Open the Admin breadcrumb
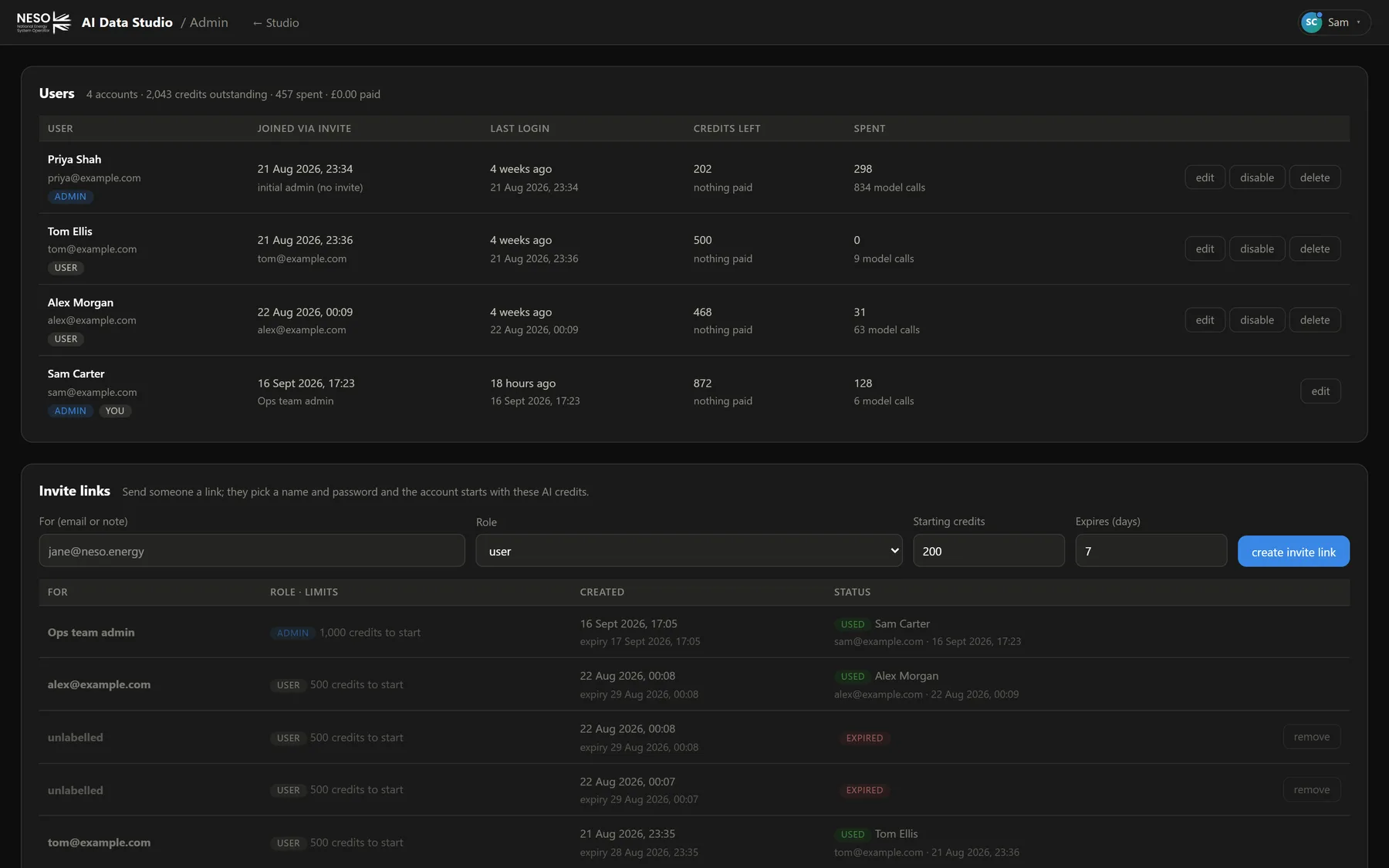This screenshot has width=1389, height=868. 209,22
